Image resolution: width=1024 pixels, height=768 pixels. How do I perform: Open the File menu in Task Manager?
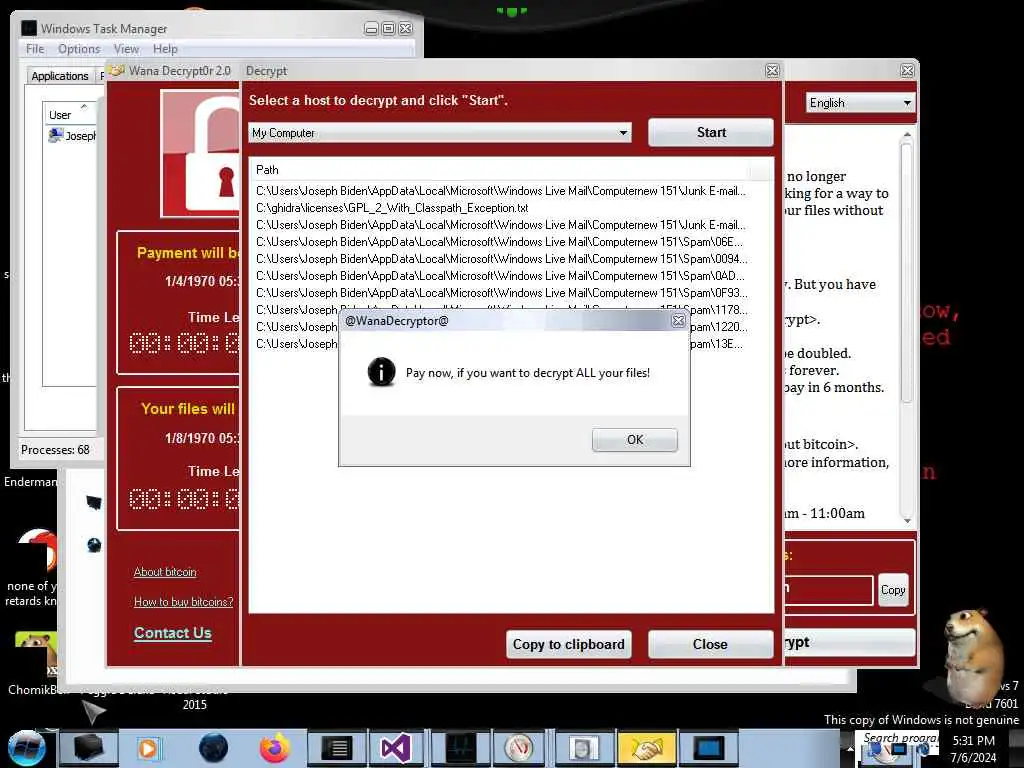click(35, 49)
